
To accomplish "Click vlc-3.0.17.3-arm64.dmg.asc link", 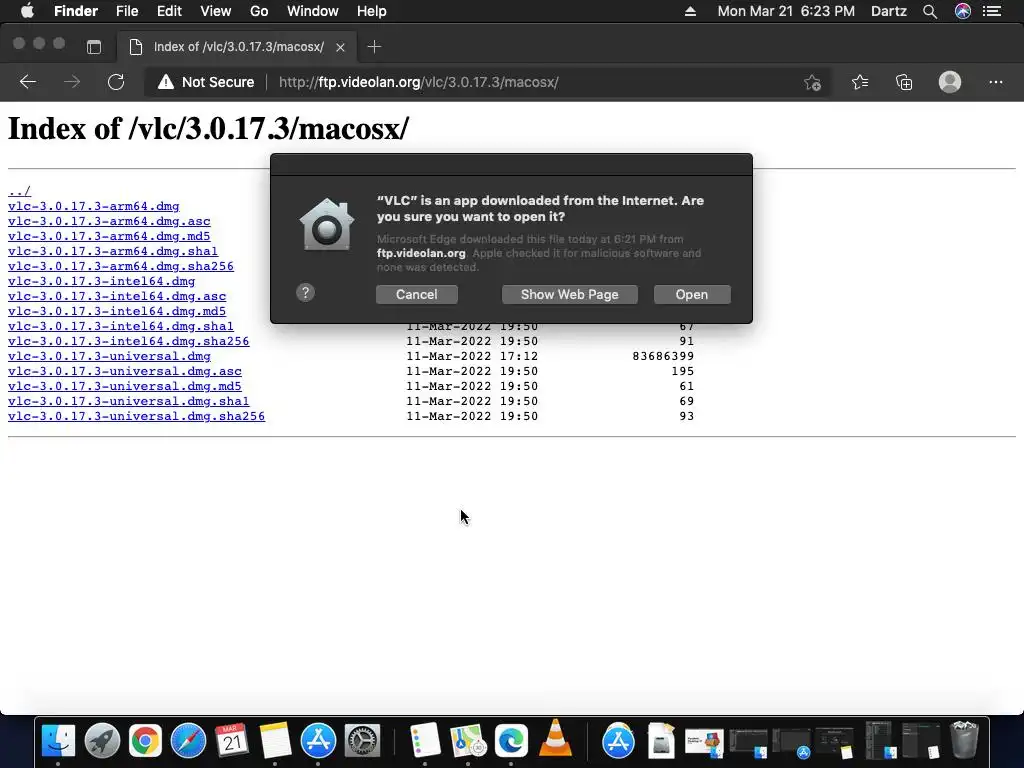I will (x=109, y=221).
